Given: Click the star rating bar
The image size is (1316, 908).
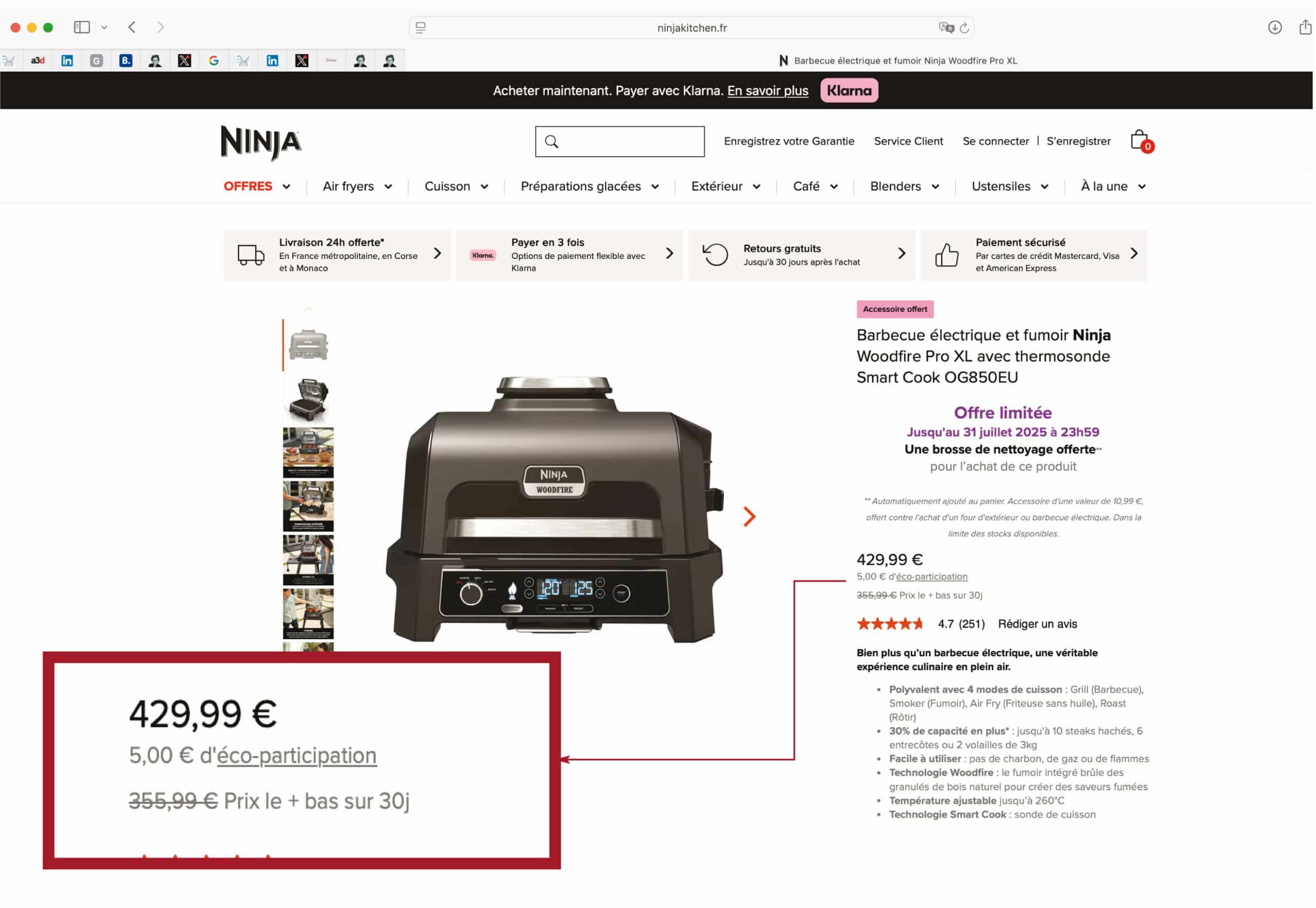Looking at the screenshot, I should click(890, 624).
